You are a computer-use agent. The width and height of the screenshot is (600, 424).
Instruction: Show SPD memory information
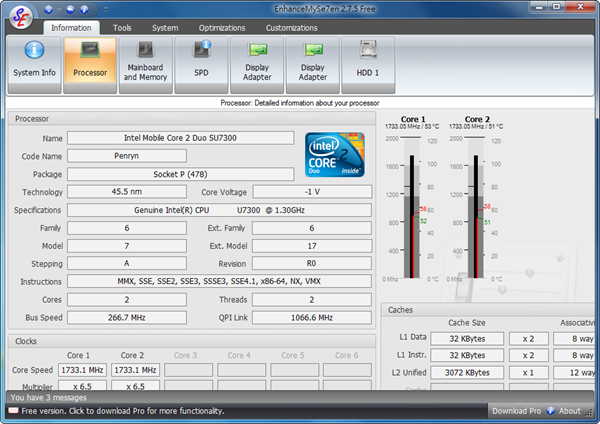click(201, 63)
